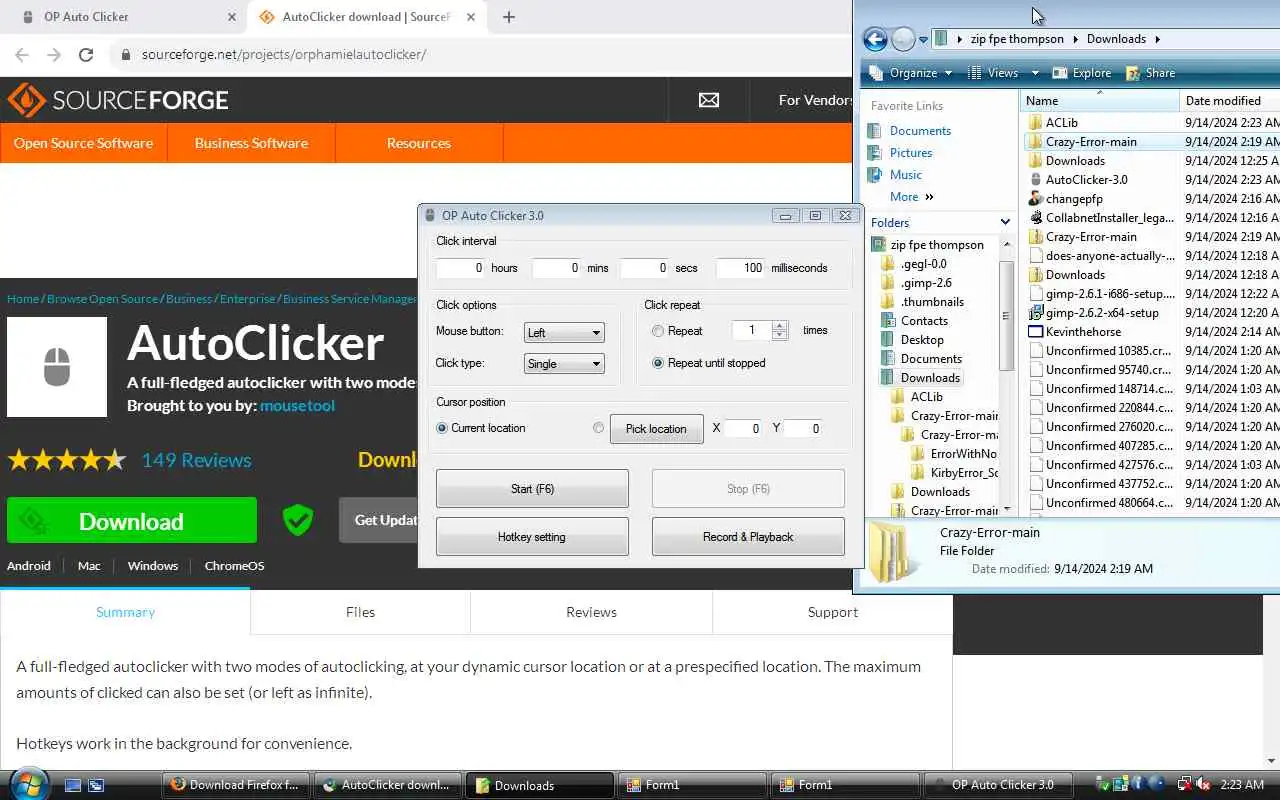Click the Explorer forward arrow button
Image resolution: width=1280 pixels, height=800 pixels.
(x=903, y=39)
